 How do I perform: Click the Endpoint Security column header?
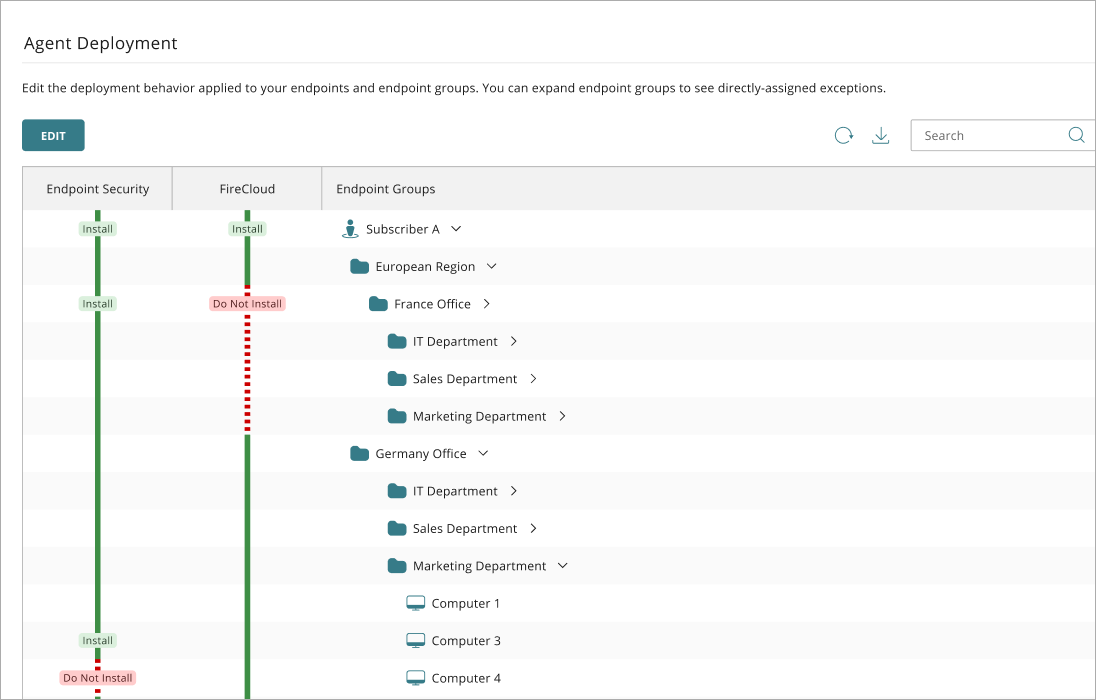97,188
